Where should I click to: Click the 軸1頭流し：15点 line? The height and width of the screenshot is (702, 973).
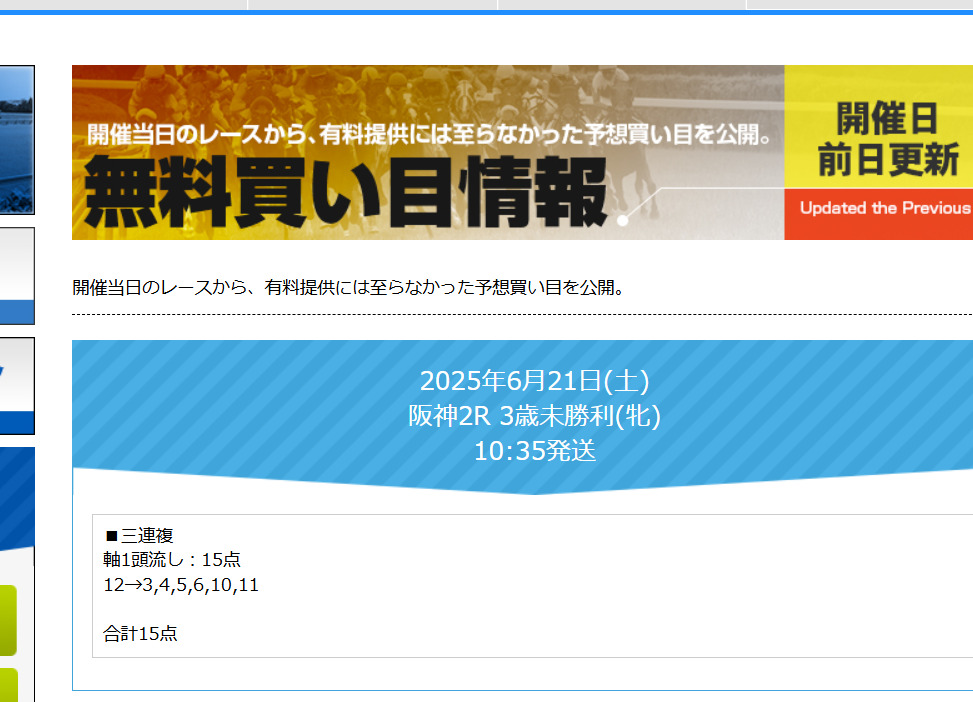pos(172,559)
